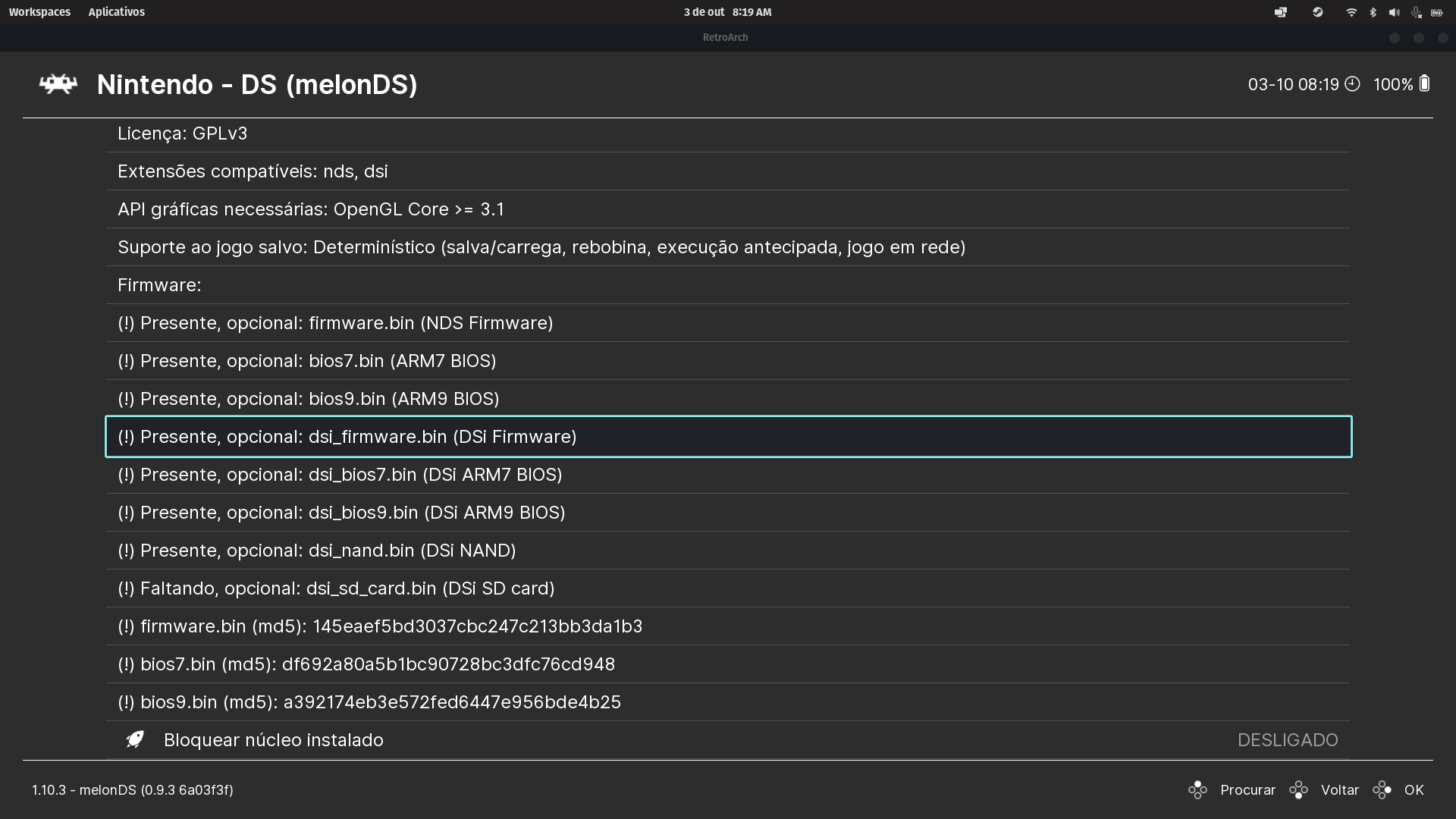Click the 03-10 08:19 timestamp in the header
Viewport: 1456px width, 819px height.
coord(1294,84)
